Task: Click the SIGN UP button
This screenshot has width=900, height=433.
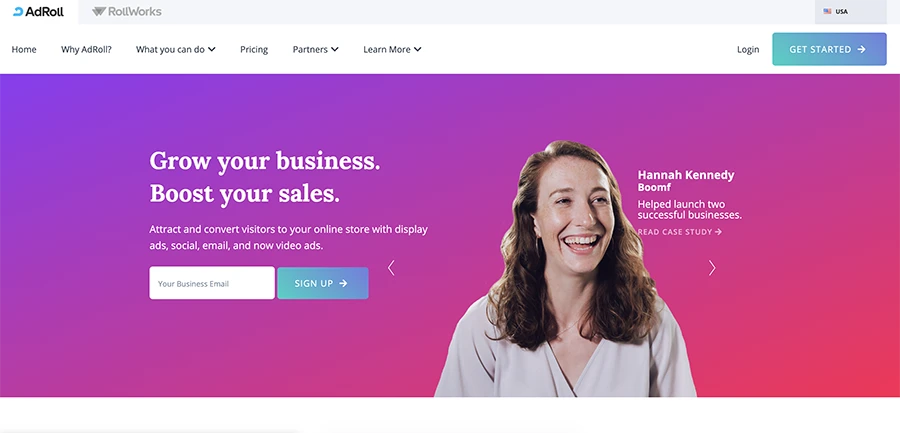Action: tap(323, 283)
